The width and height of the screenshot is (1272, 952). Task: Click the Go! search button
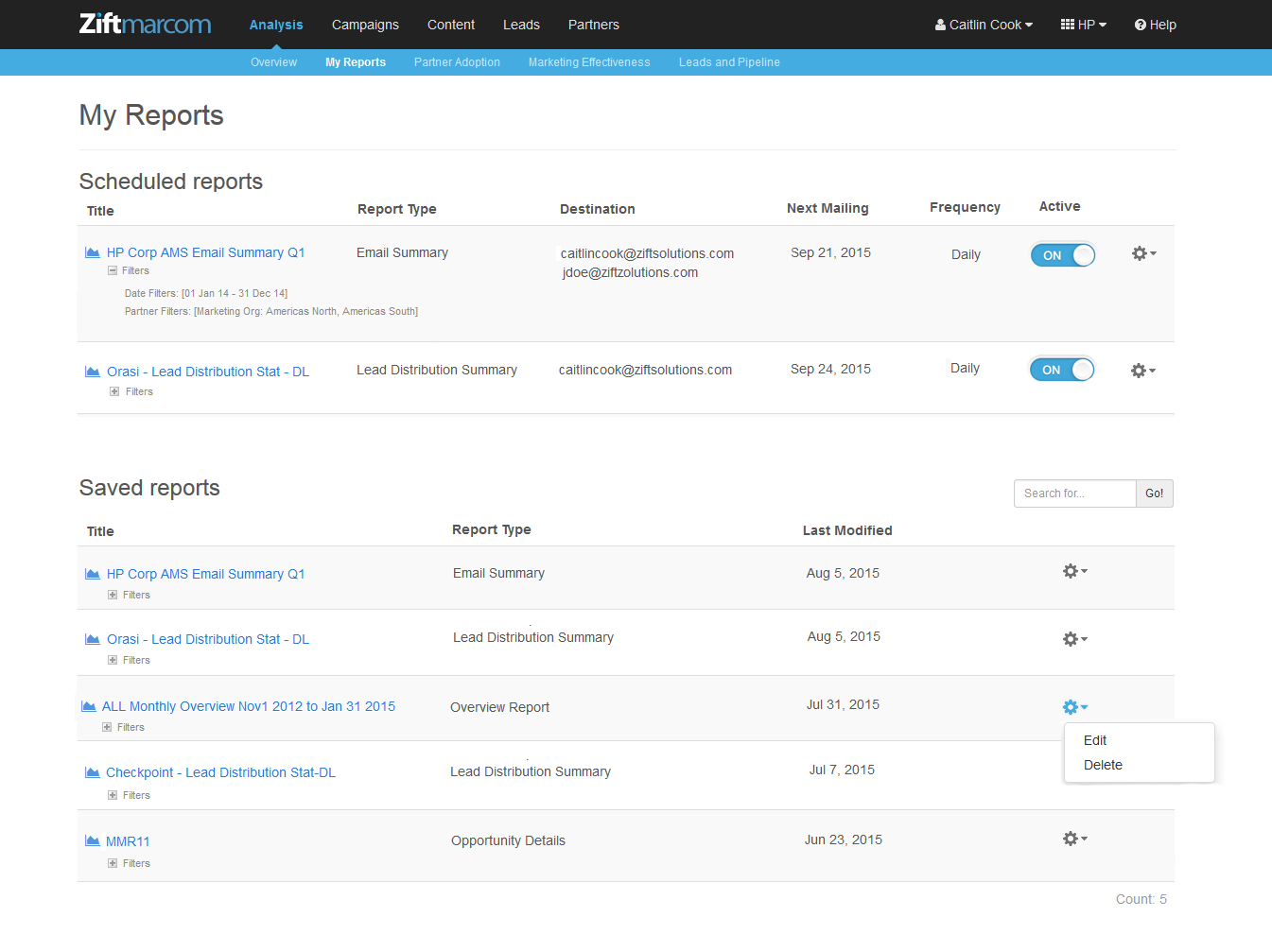1155,493
